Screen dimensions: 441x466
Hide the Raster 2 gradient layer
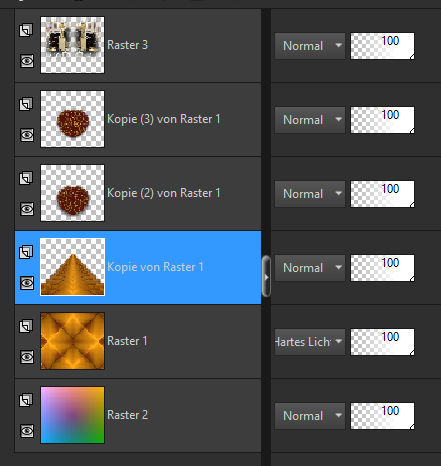[x=27, y=431]
